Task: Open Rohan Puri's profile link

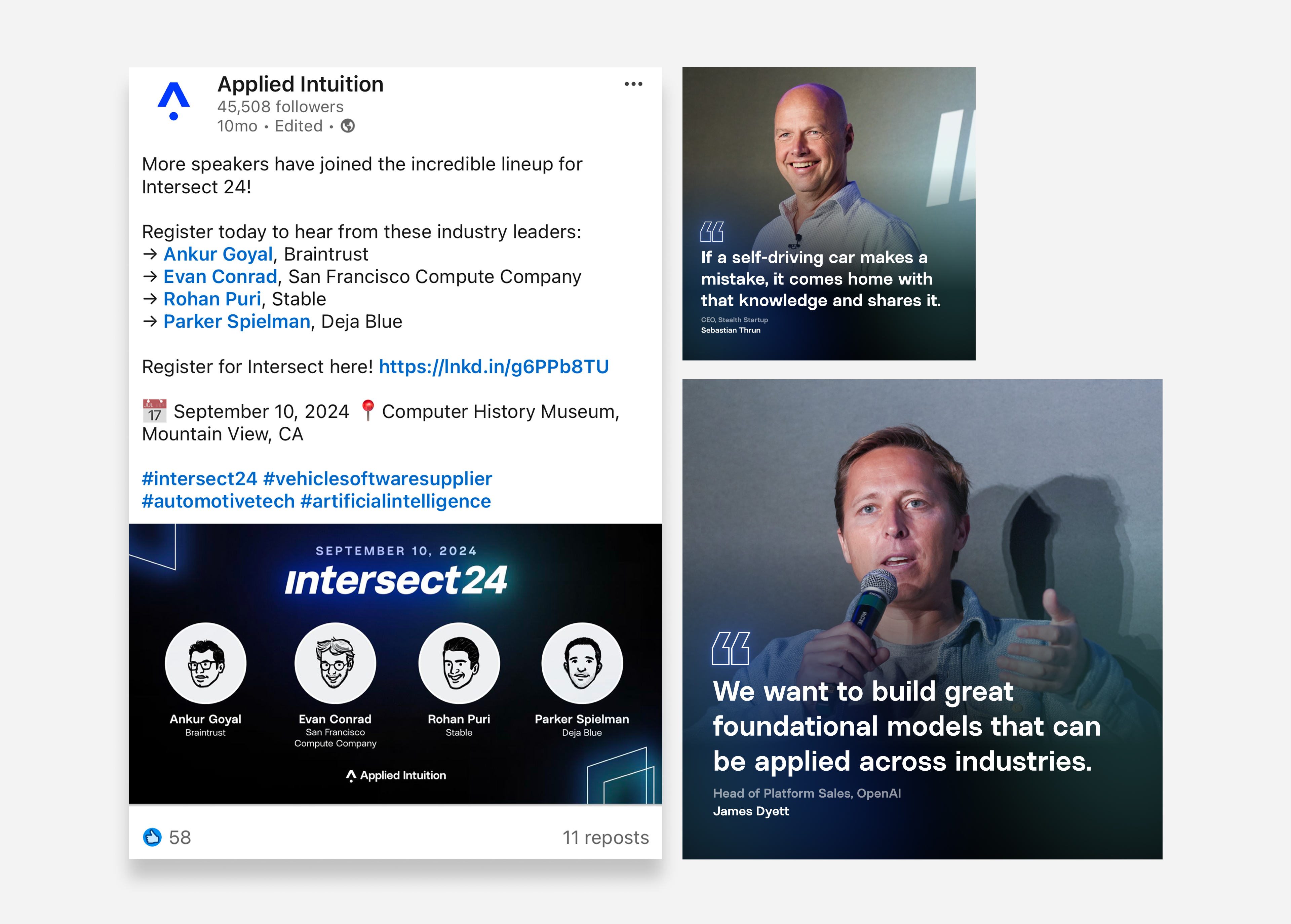Action: [x=212, y=299]
